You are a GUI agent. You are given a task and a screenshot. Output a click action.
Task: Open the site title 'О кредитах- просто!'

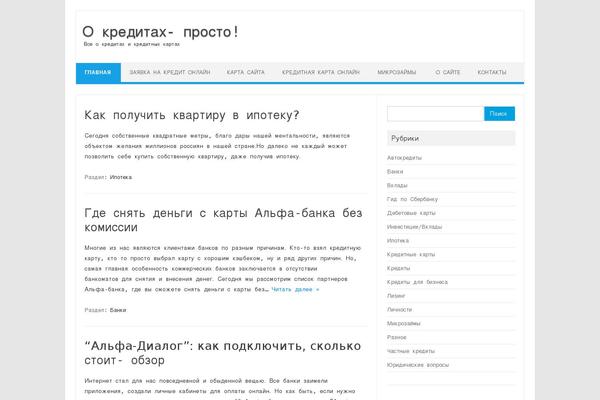click(160, 31)
